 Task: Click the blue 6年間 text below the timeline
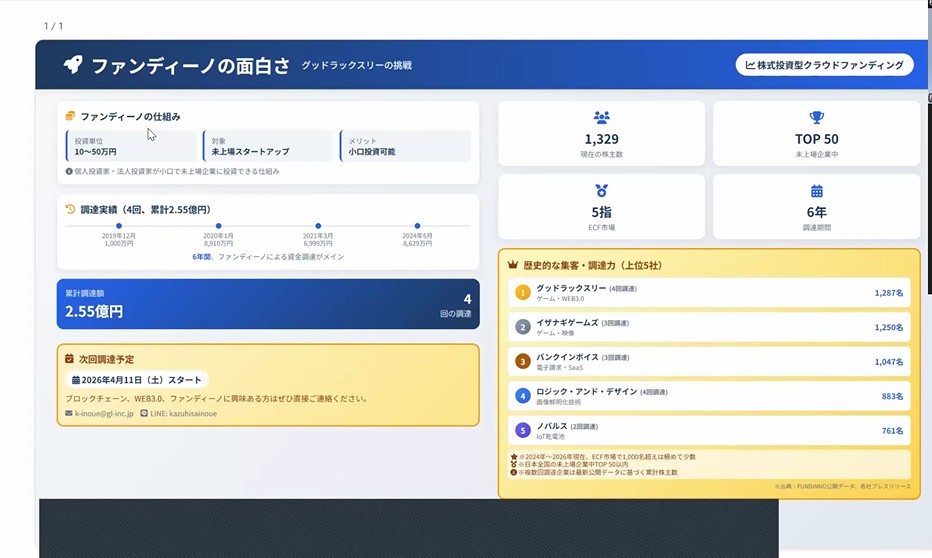tap(201, 257)
